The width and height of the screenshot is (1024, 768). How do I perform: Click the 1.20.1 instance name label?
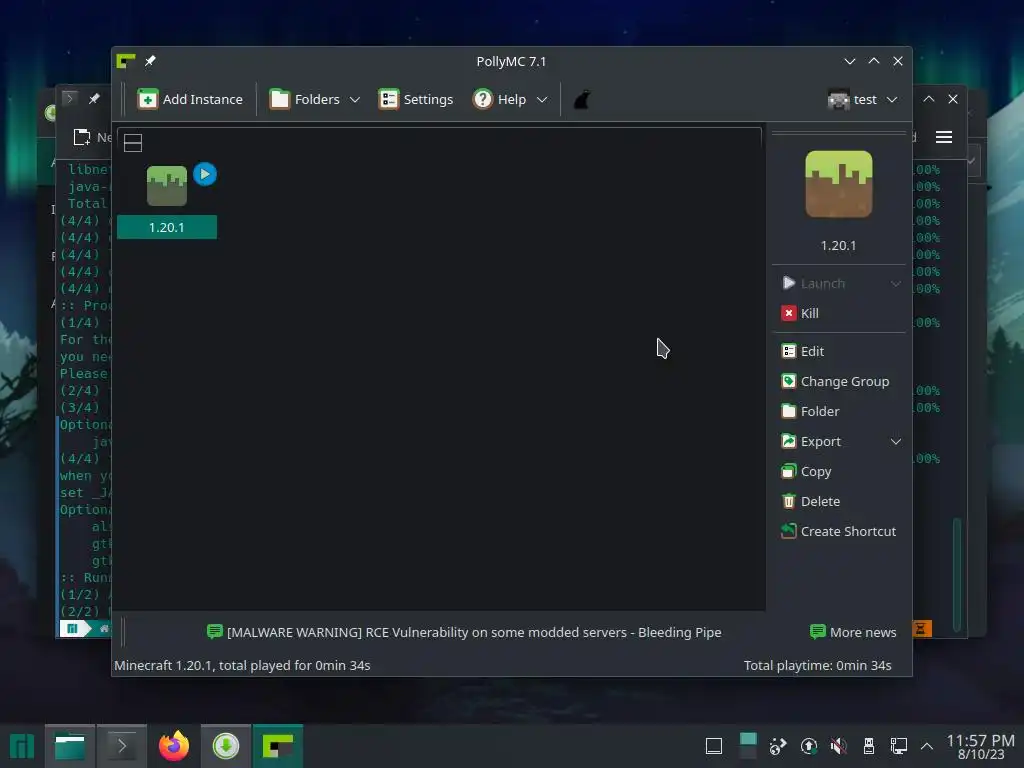tap(167, 227)
